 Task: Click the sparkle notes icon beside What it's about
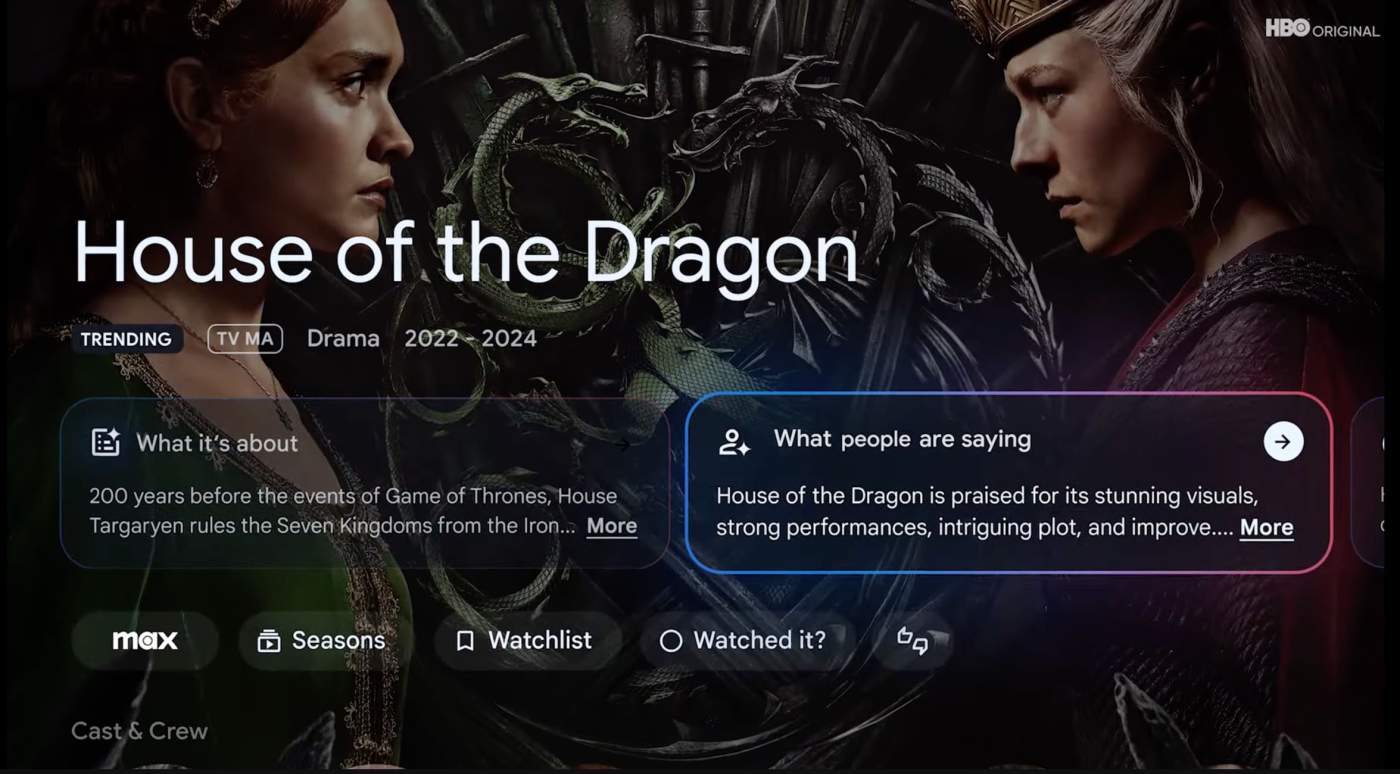106,442
